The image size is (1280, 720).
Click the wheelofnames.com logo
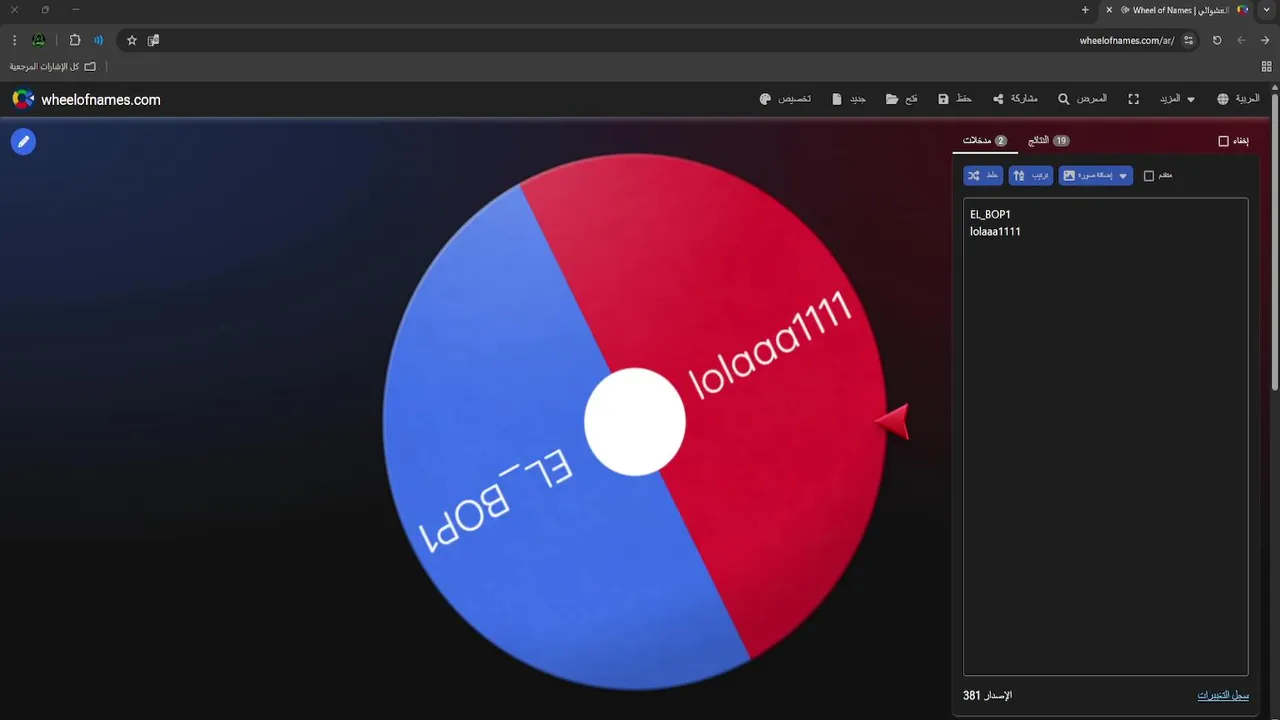86,99
